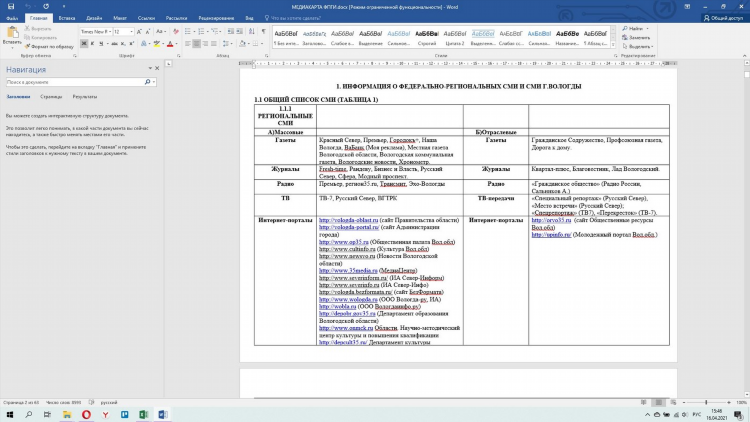This screenshot has height=422, width=750.
Task: Toggle underline formatting (Ч)
Action: (101, 44)
